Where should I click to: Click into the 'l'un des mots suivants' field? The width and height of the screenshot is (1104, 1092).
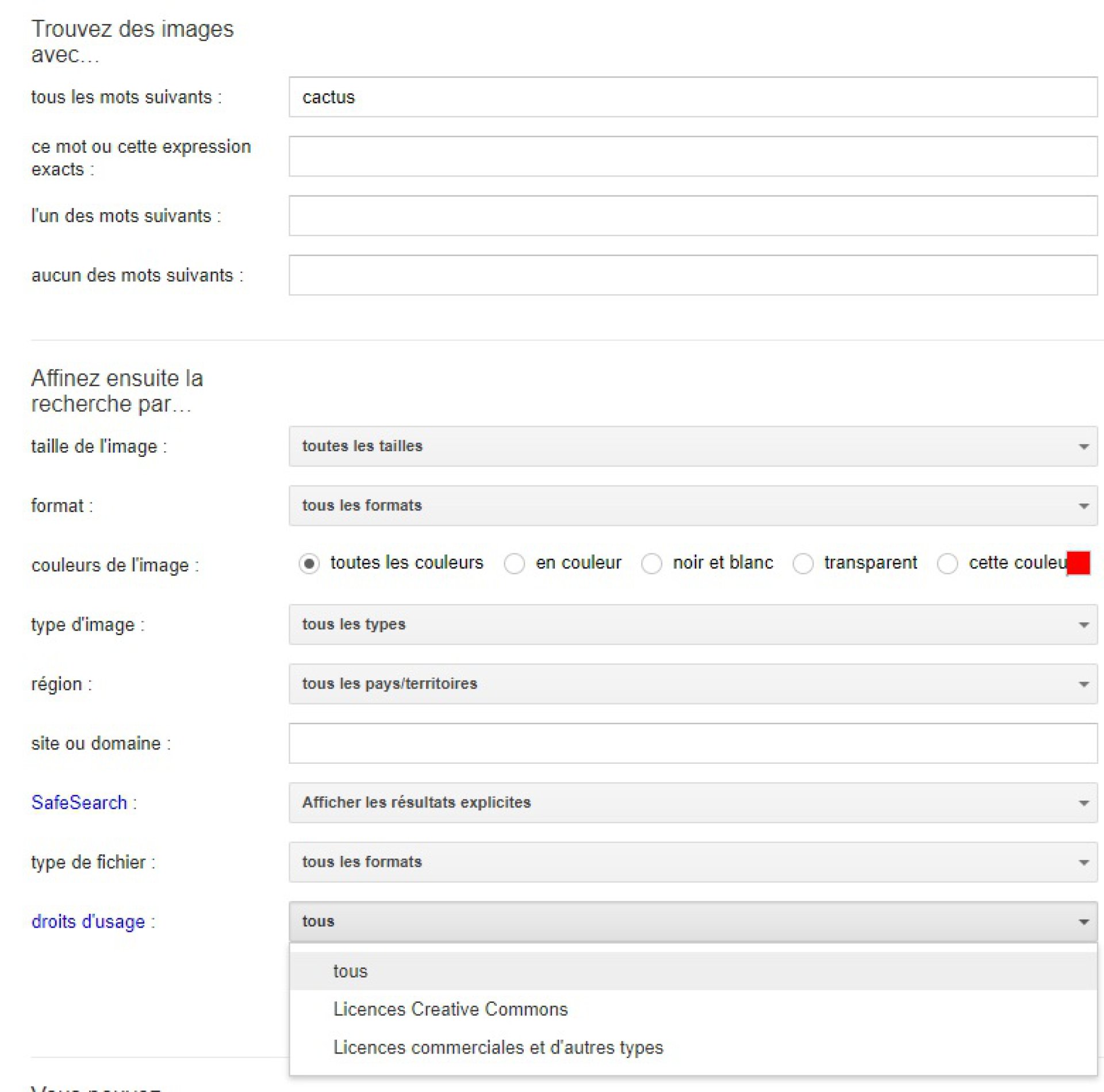[693, 216]
